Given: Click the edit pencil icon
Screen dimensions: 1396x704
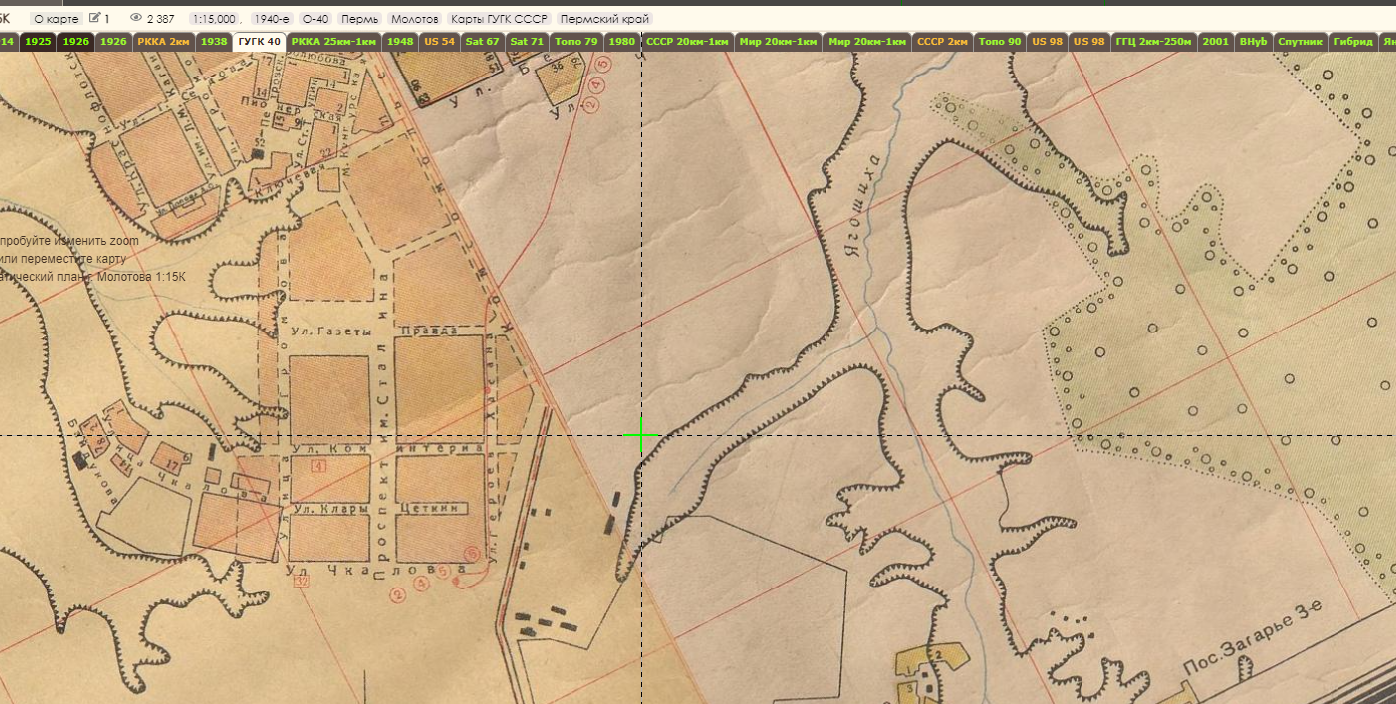Looking at the screenshot, I should pyautogui.click(x=95, y=18).
